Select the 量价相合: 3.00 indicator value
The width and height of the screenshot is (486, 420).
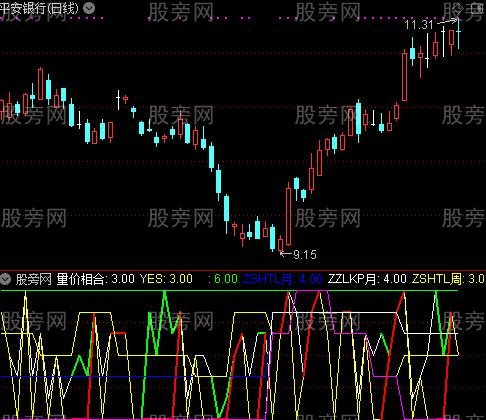pyautogui.click(x=95, y=279)
